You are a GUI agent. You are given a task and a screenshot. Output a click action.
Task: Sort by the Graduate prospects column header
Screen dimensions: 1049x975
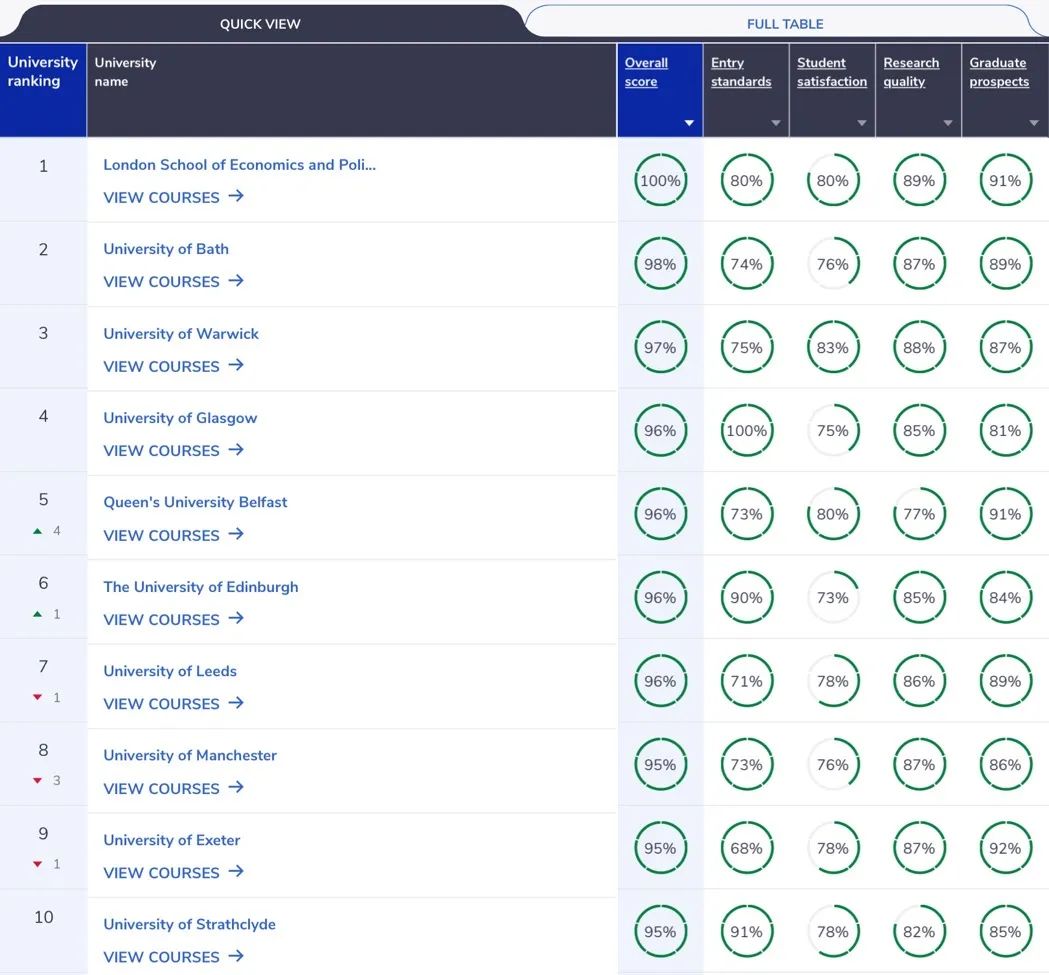(999, 72)
